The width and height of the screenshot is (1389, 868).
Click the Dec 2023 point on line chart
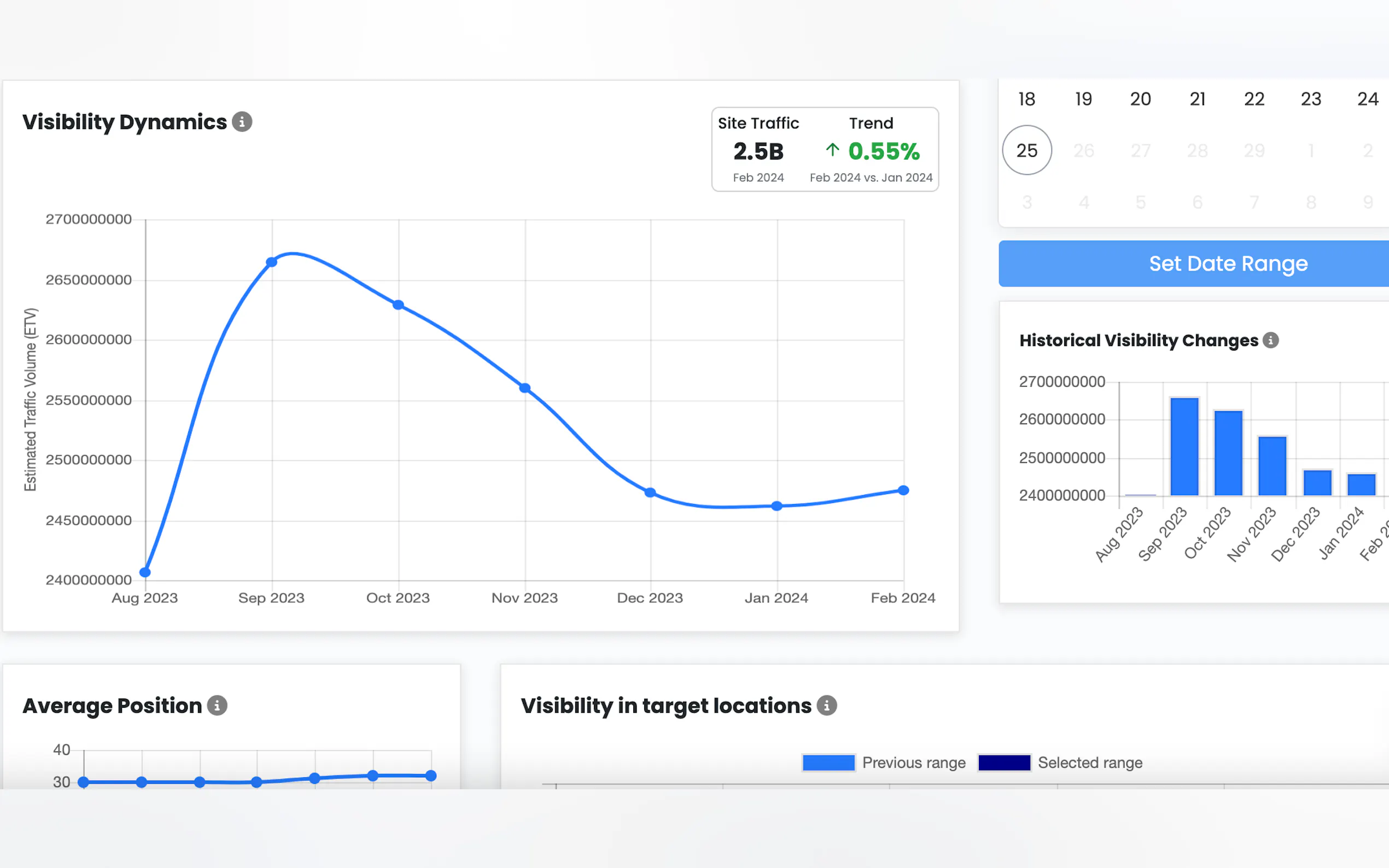[x=650, y=492]
